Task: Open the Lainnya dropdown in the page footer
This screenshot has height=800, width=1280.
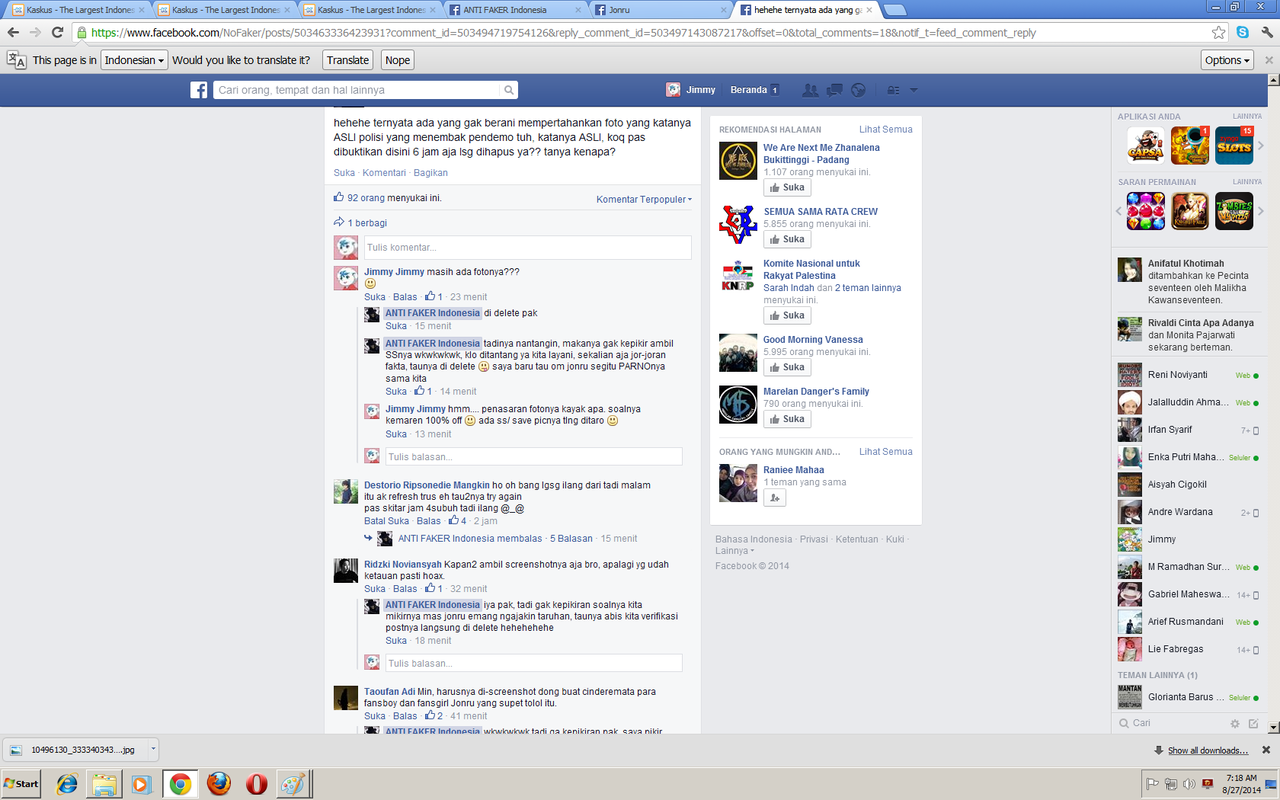Action: pos(735,551)
